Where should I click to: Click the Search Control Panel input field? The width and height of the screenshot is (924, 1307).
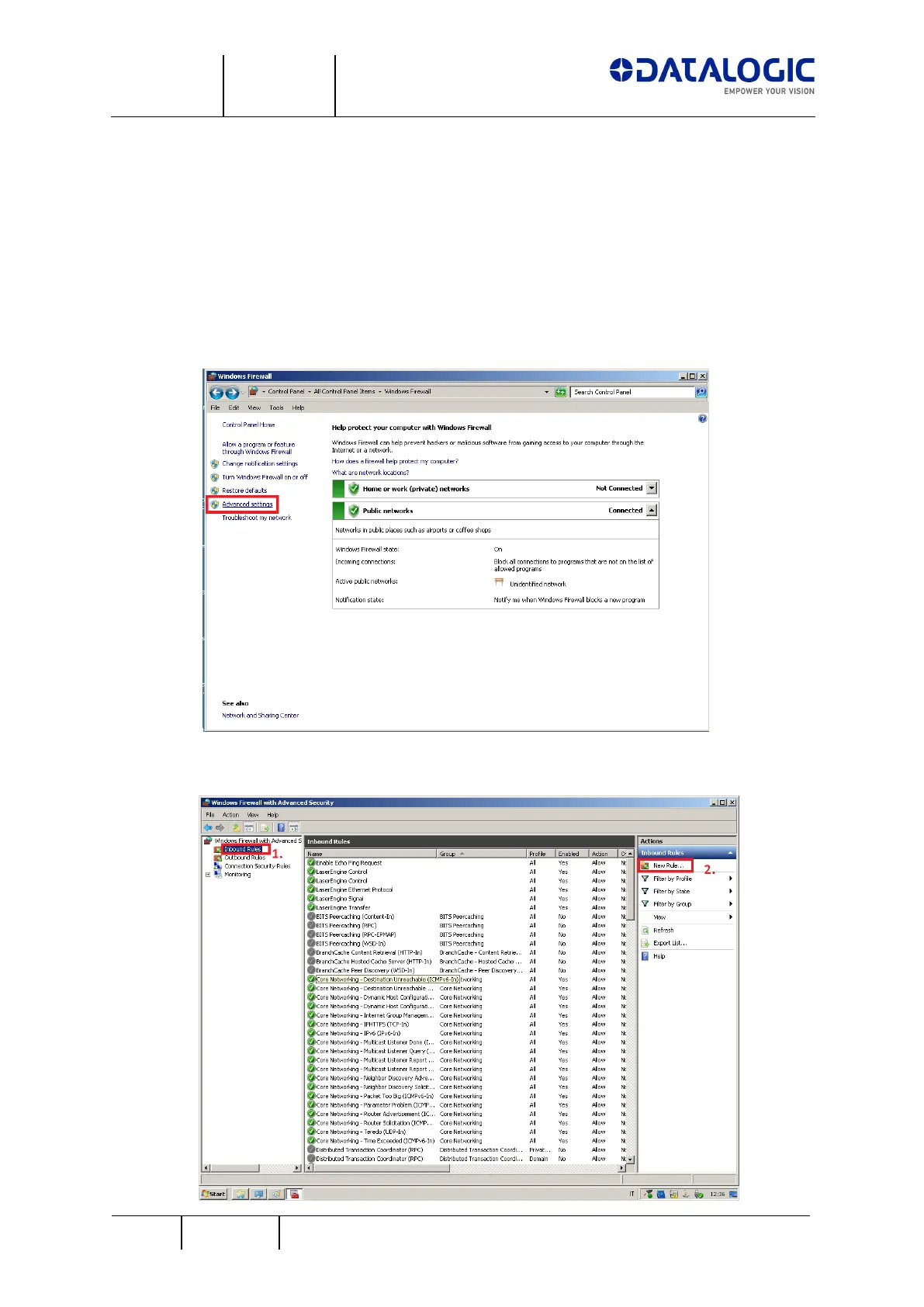coord(632,392)
